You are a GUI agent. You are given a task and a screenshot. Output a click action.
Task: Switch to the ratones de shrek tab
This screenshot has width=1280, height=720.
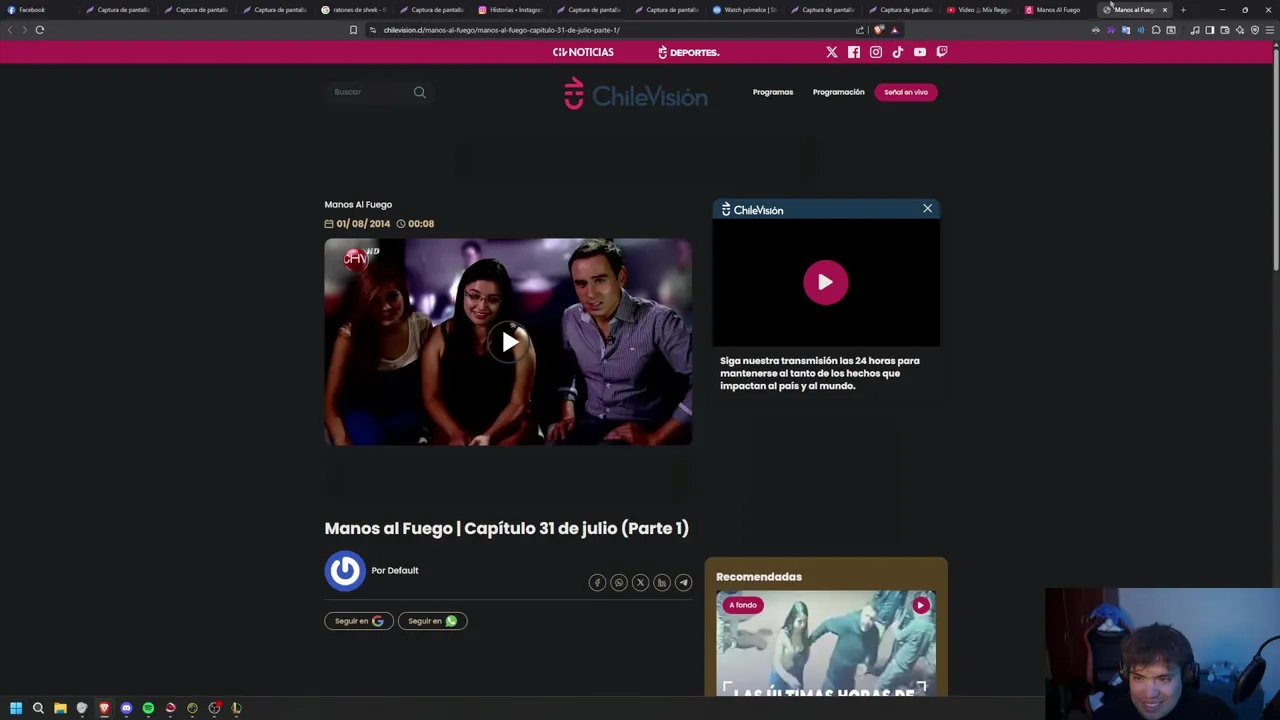pyautogui.click(x=355, y=10)
